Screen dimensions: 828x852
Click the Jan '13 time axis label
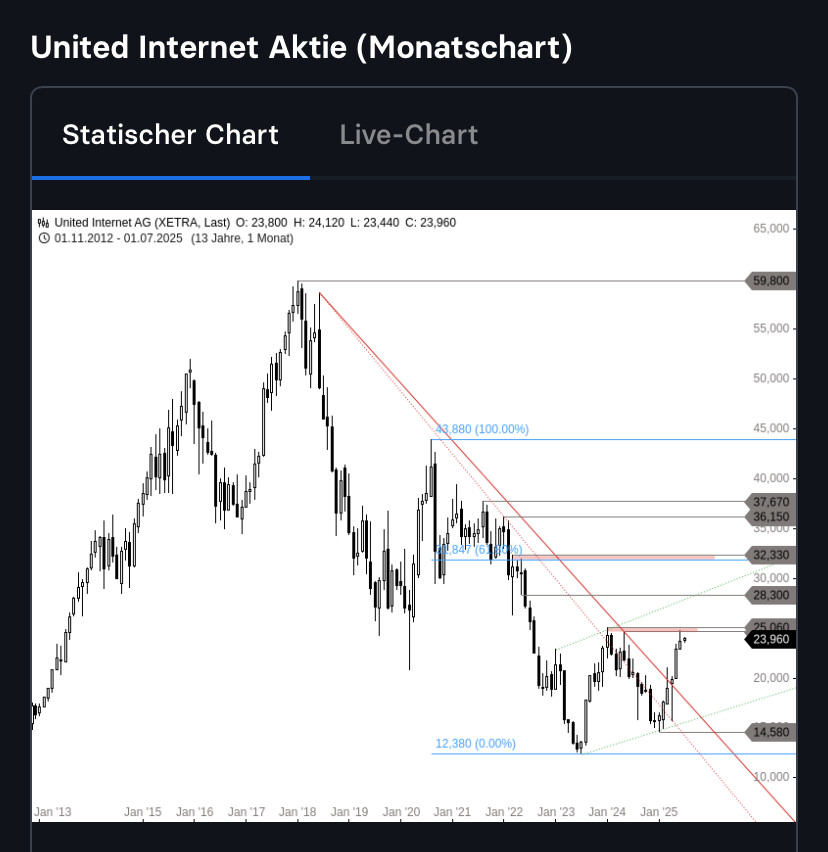53,812
